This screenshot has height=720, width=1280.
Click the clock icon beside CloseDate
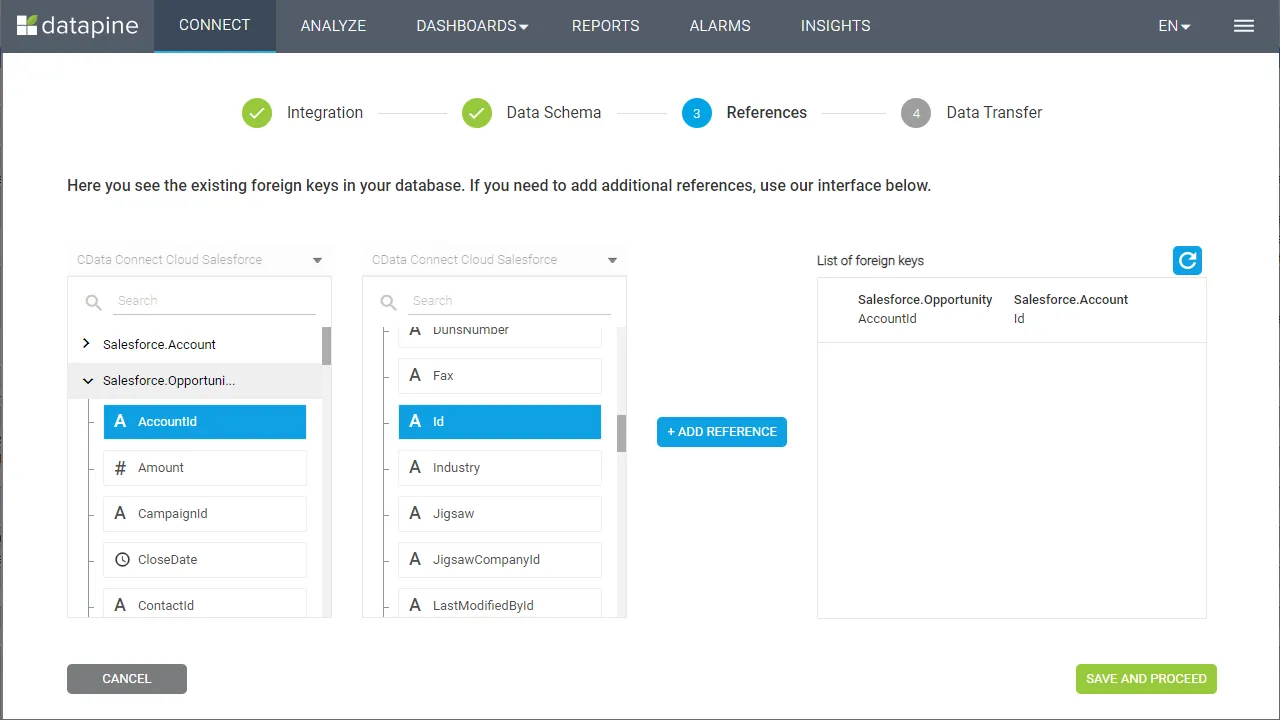pyautogui.click(x=122, y=560)
